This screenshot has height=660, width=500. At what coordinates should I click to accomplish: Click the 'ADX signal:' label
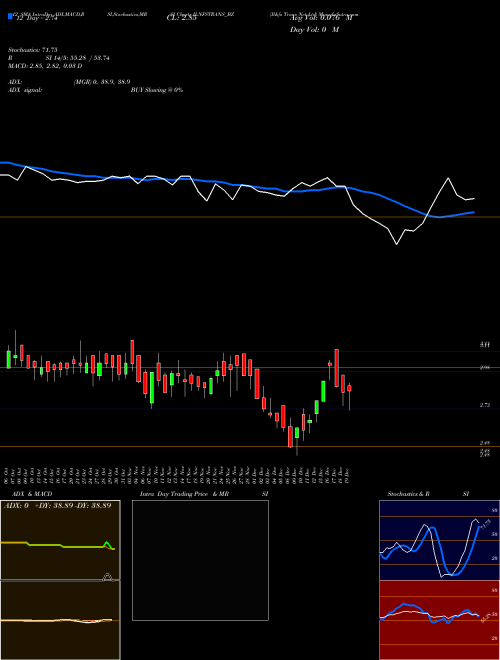coord(24,90)
